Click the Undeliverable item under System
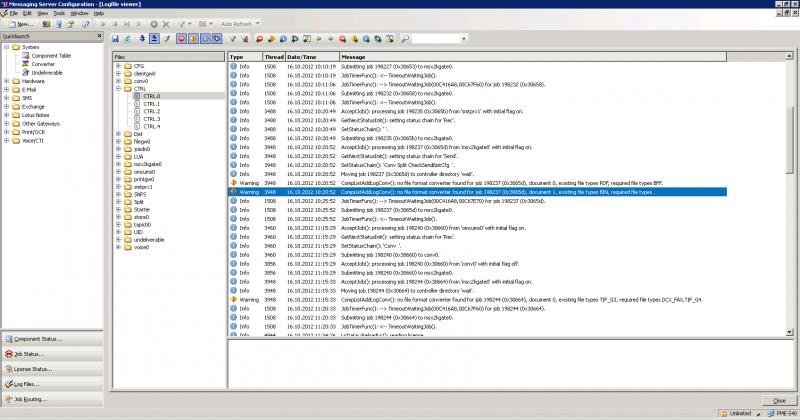800x420 pixels. tap(47, 72)
